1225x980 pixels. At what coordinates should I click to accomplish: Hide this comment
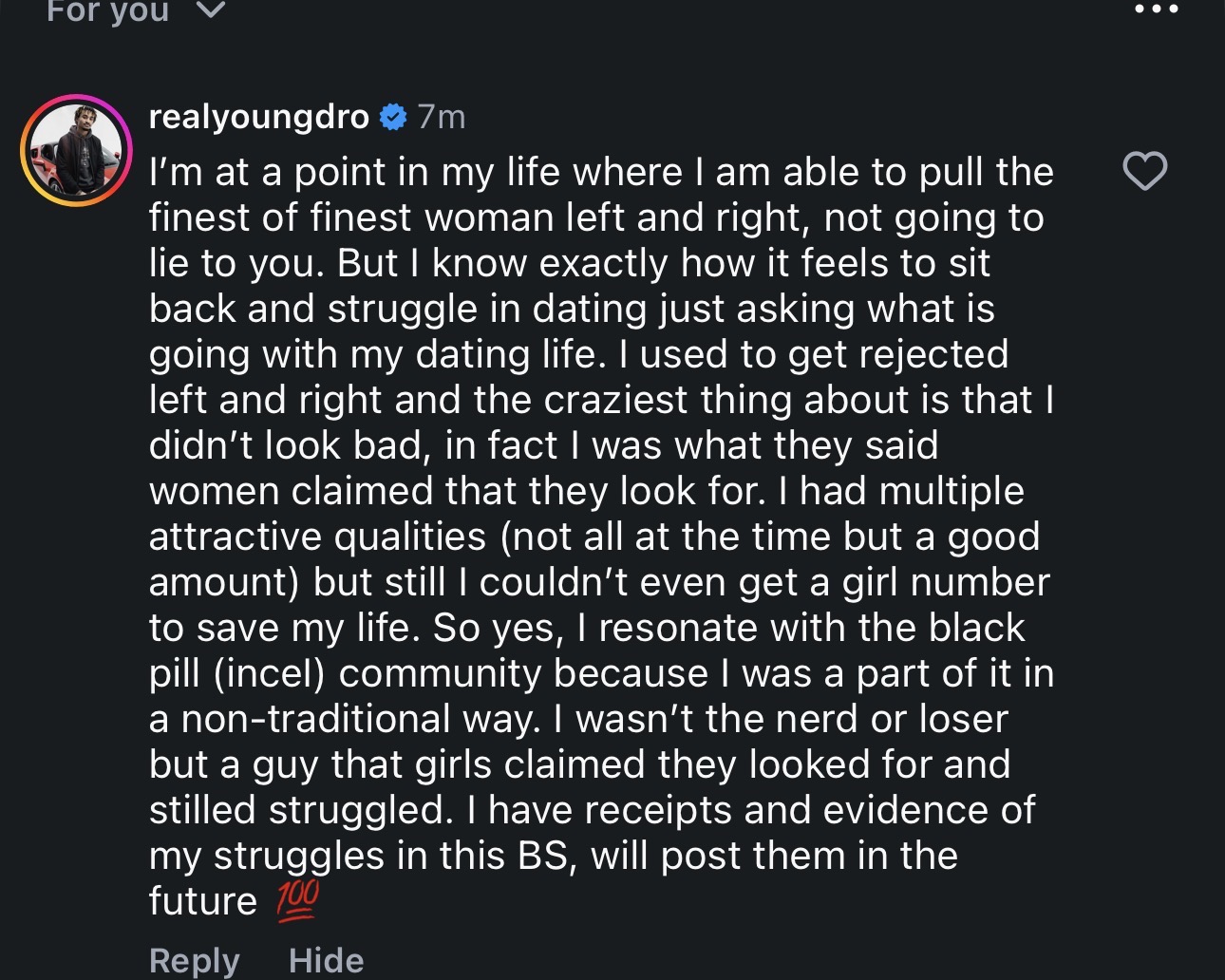(326, 960)
